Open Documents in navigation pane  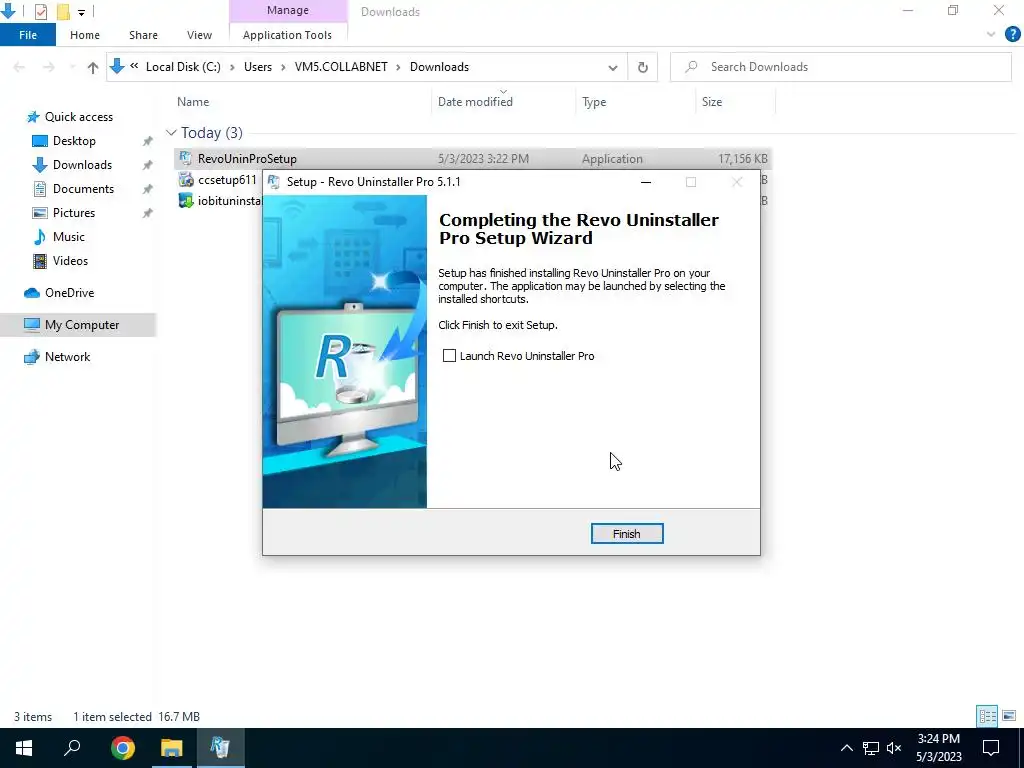point(83,189)
